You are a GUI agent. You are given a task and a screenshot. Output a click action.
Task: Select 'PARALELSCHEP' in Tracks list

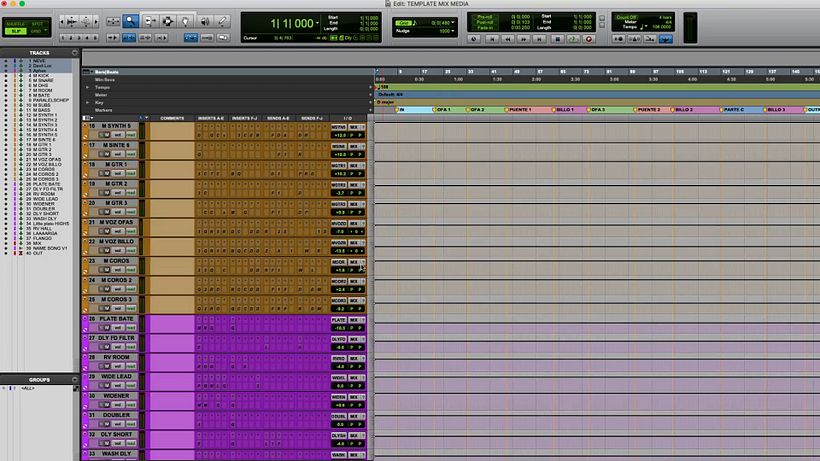point(51,100)
